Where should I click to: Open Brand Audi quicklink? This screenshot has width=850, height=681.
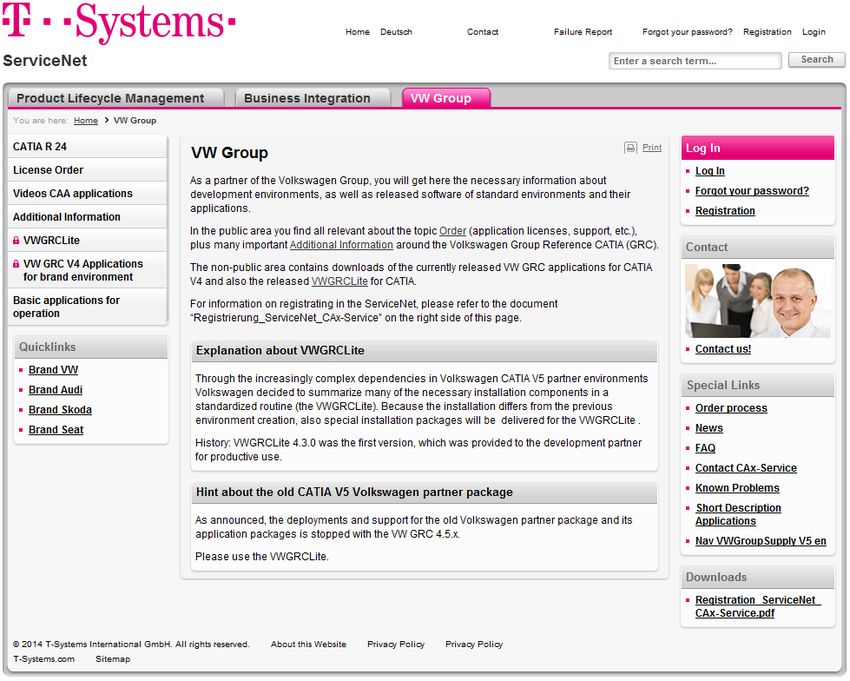(55, 390)
